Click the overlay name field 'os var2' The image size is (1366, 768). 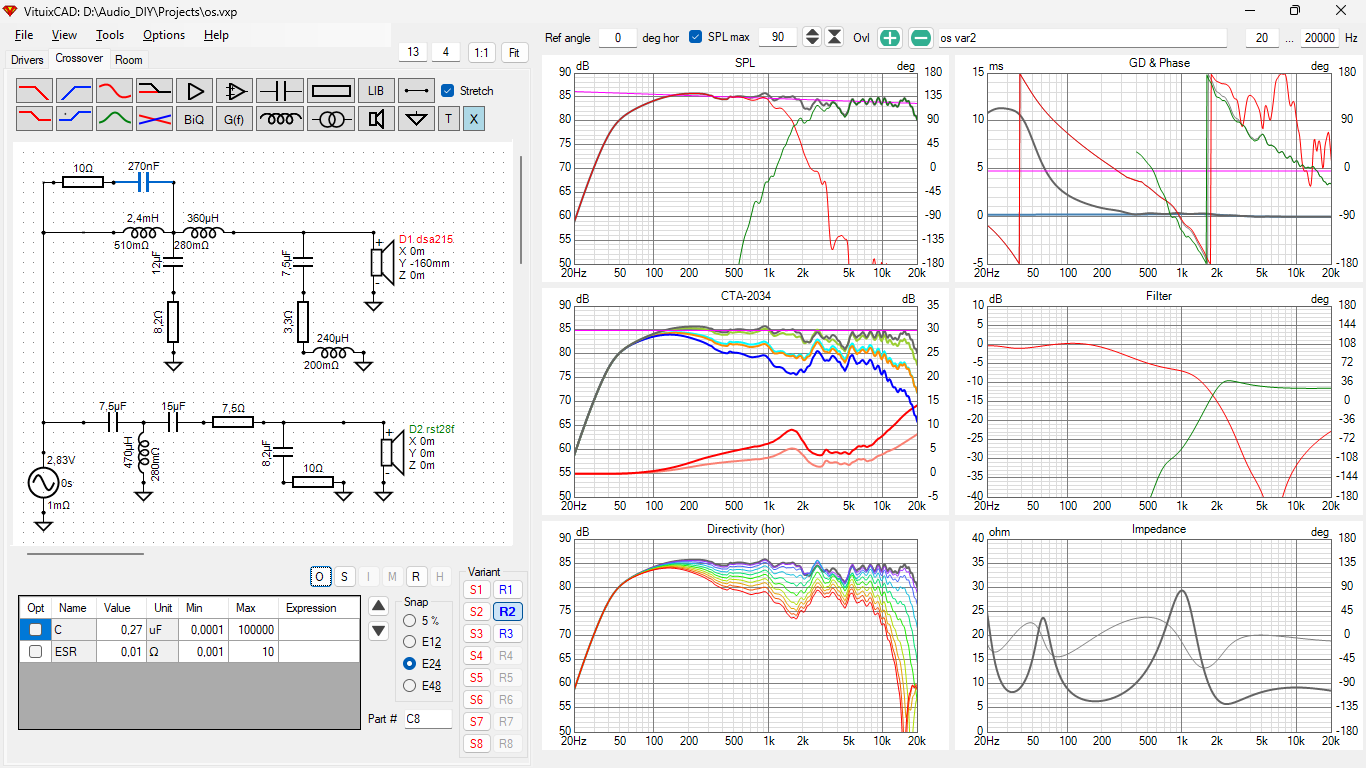pos(1082,38)
